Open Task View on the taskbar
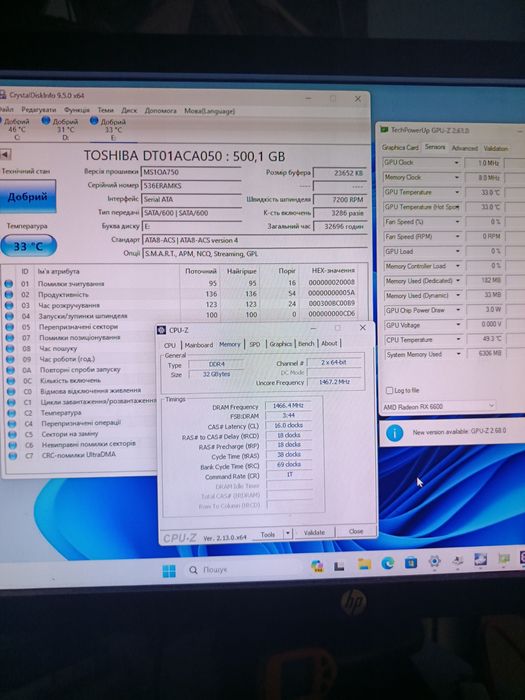The height and width of the screenshot is (700, 525). 339,566
